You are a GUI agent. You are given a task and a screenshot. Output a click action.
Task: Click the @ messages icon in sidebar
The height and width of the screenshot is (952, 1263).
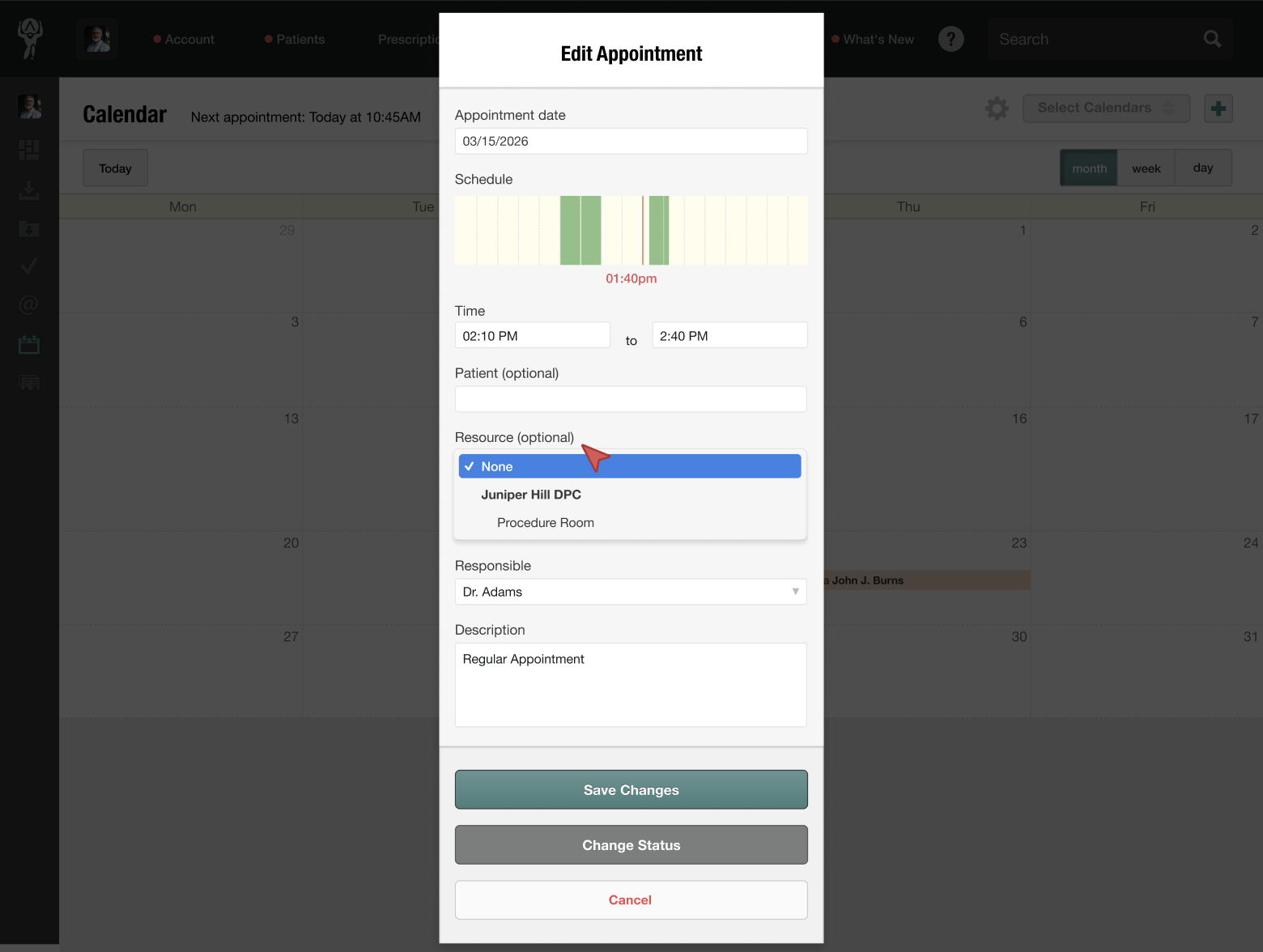point(29,305)
